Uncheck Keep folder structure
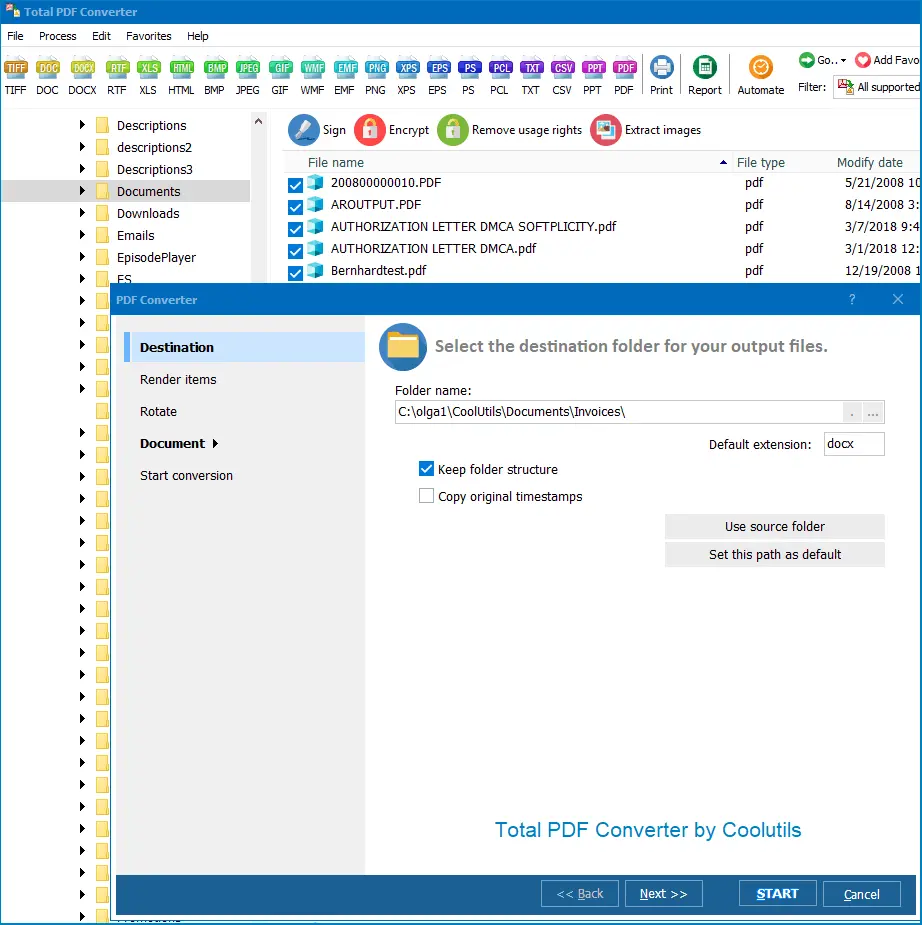The image size is (922, 925). (426, 469)
